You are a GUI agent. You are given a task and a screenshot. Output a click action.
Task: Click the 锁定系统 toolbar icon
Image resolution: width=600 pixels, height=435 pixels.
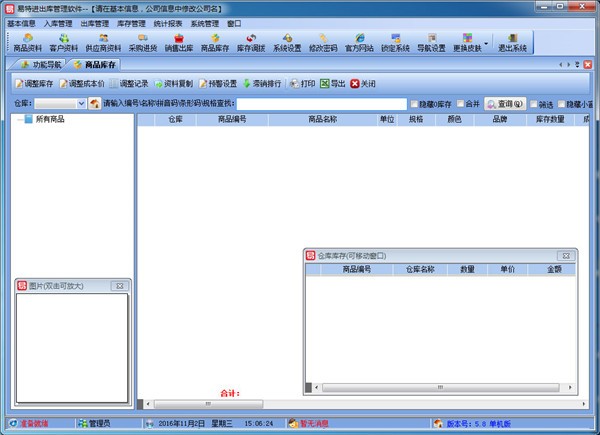[x=396, y=42]
